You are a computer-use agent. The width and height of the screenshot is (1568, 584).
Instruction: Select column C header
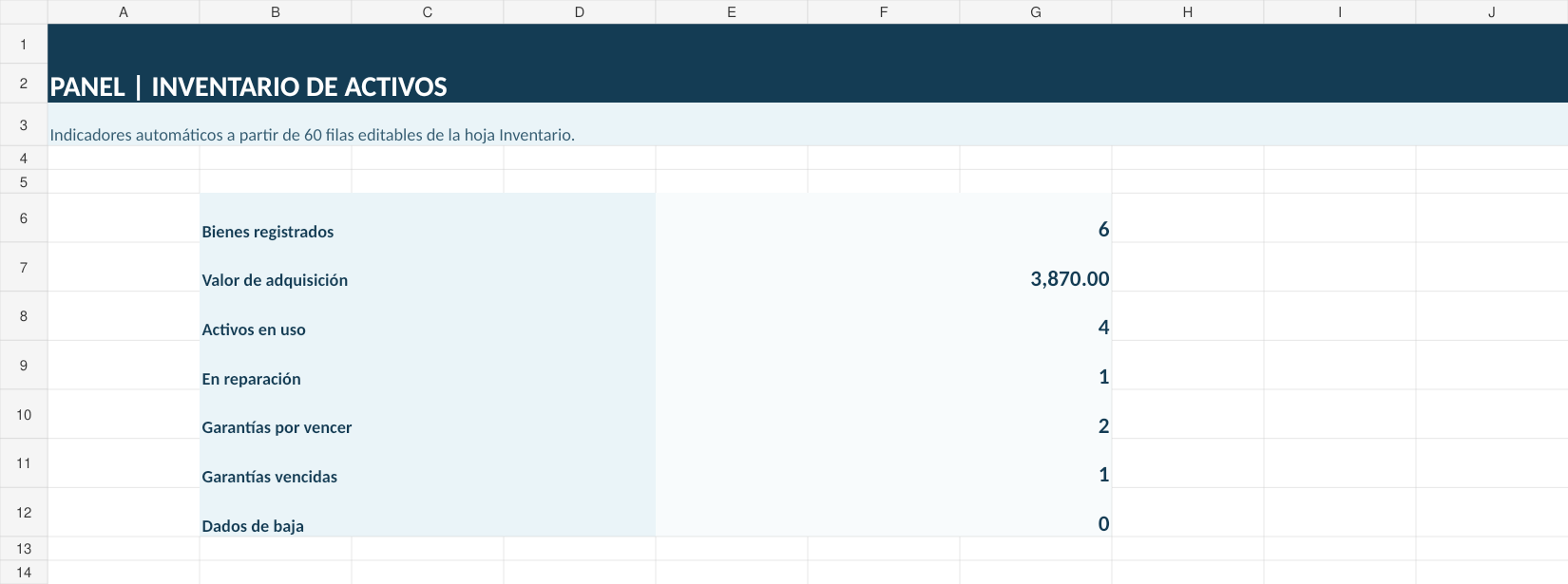[x=428, y=12]
